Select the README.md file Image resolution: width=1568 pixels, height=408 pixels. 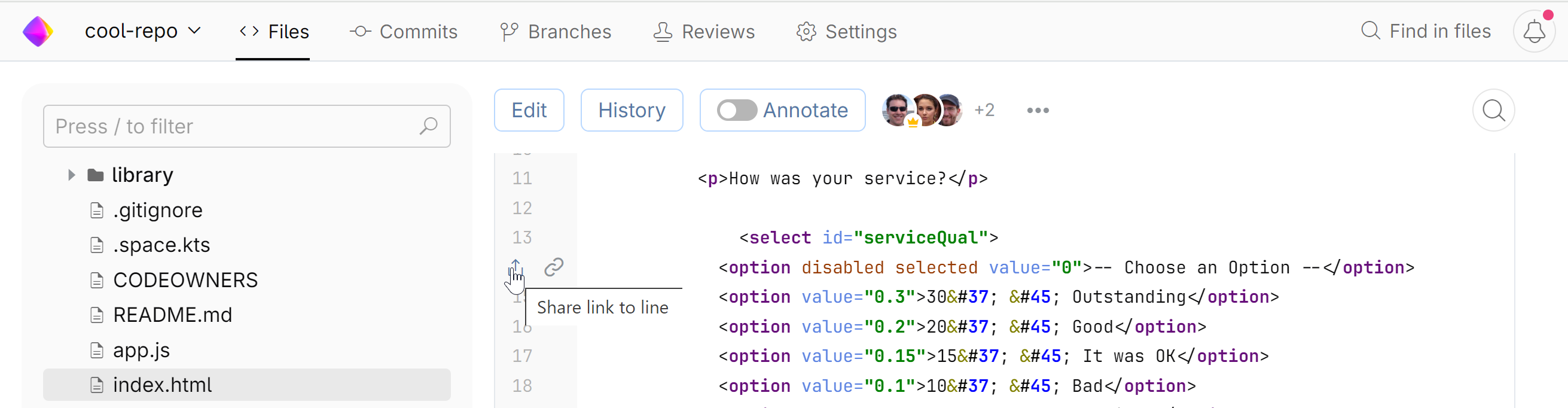pyautogui.click(x=172, y=315)
